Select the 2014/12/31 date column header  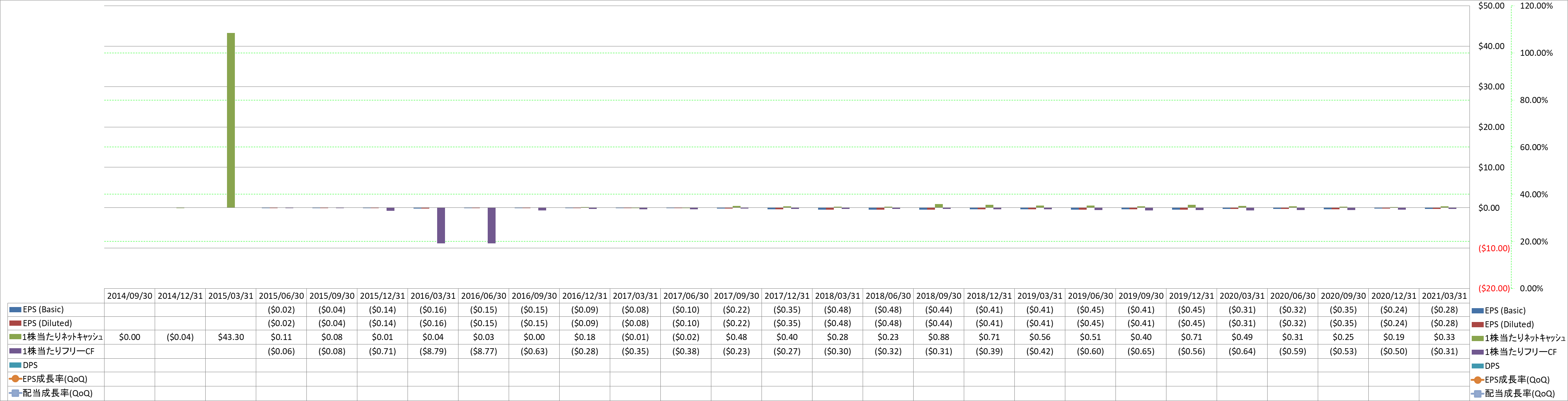point(180,296)
